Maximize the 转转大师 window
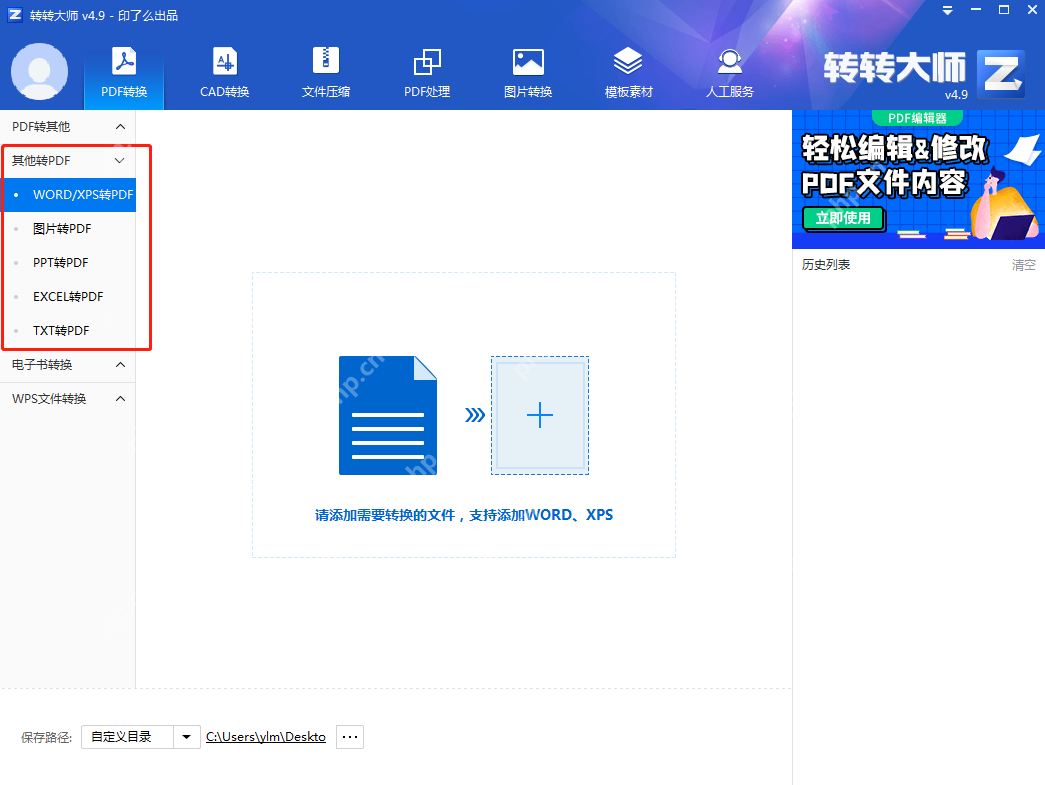This screenshot has height=785, width=1045. click(x=1004, y=10)
